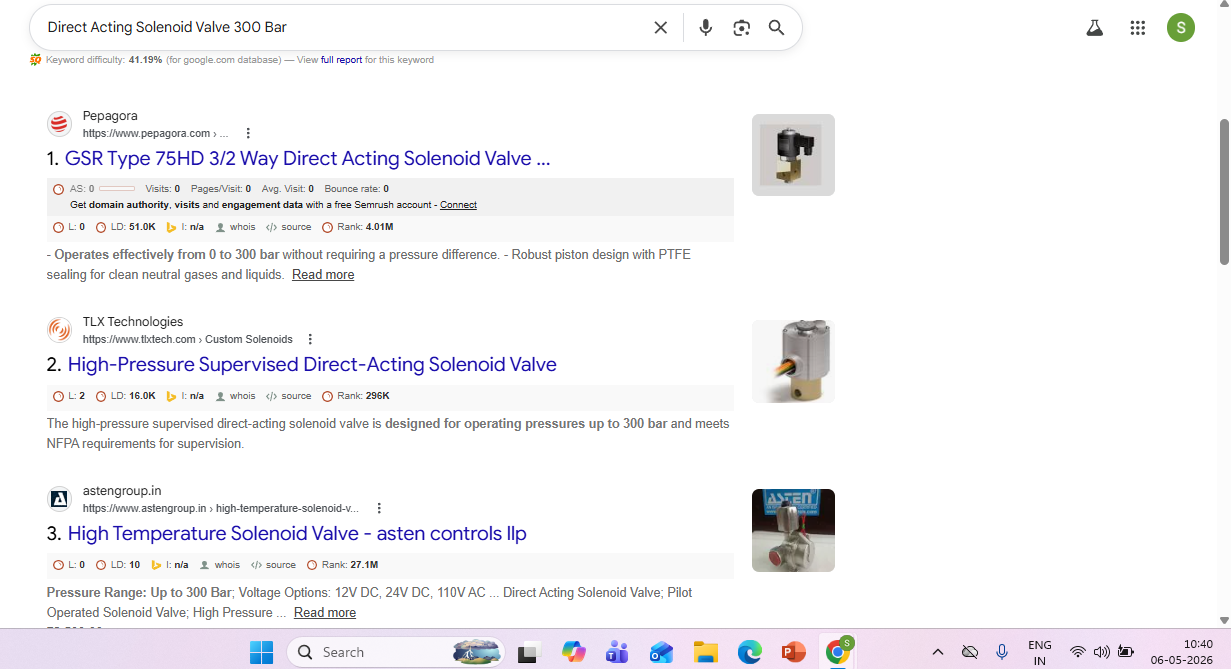Open GSR Type 75HD solenoid valve result
The width and height of the screenshot is (1231, 669).
tap(307, 158)
